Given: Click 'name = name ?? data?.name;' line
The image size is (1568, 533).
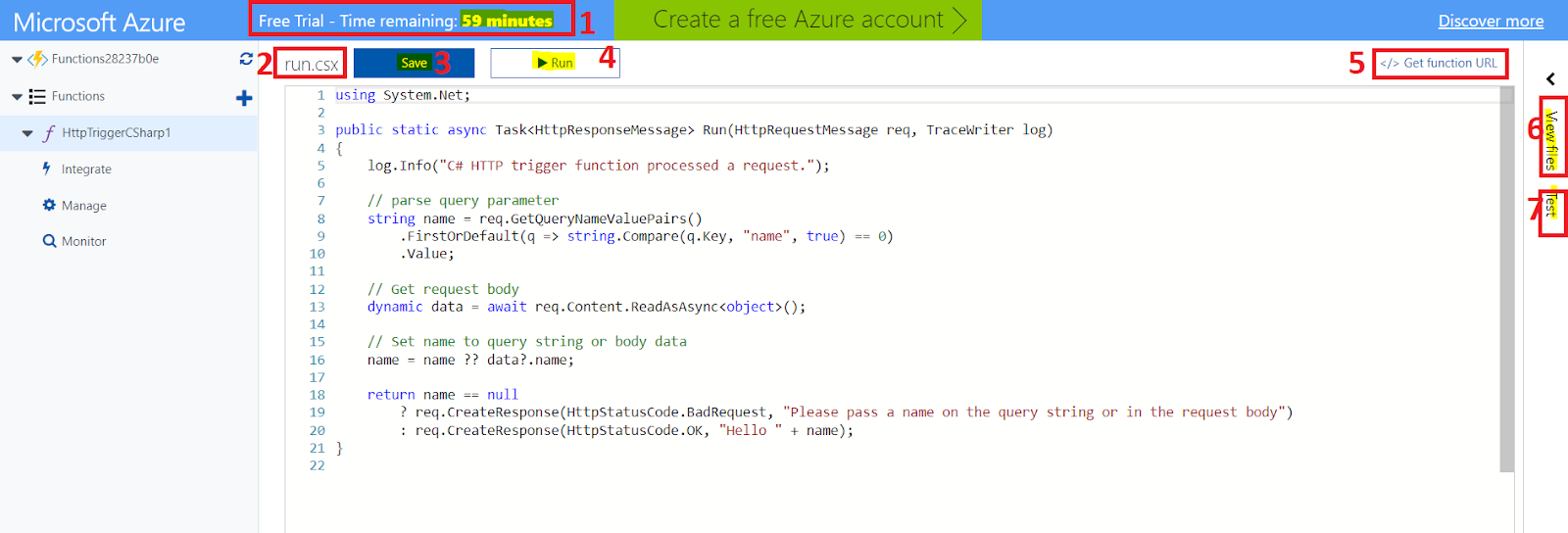Looking at the screenshot, I should [470, 360].
